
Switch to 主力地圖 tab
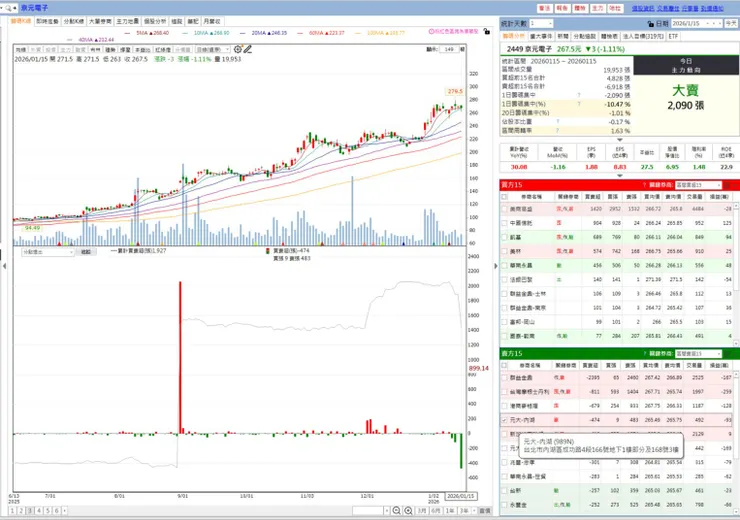127,21
